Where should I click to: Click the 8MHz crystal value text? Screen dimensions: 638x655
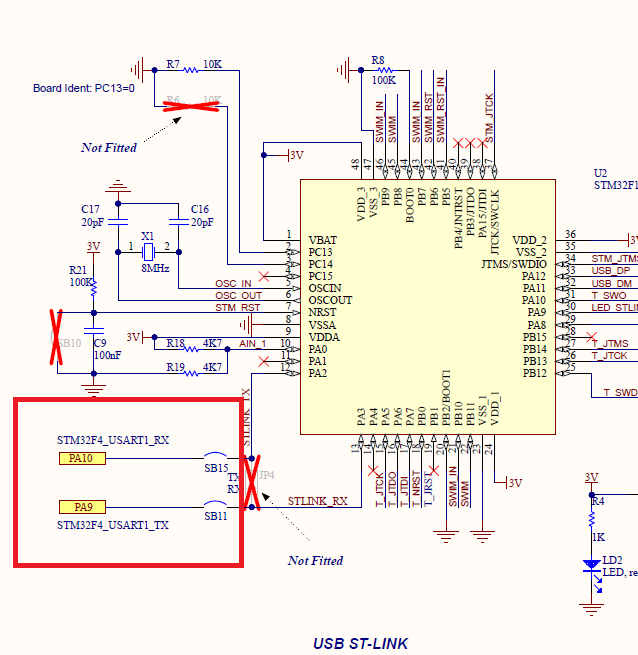click(155, 268)
